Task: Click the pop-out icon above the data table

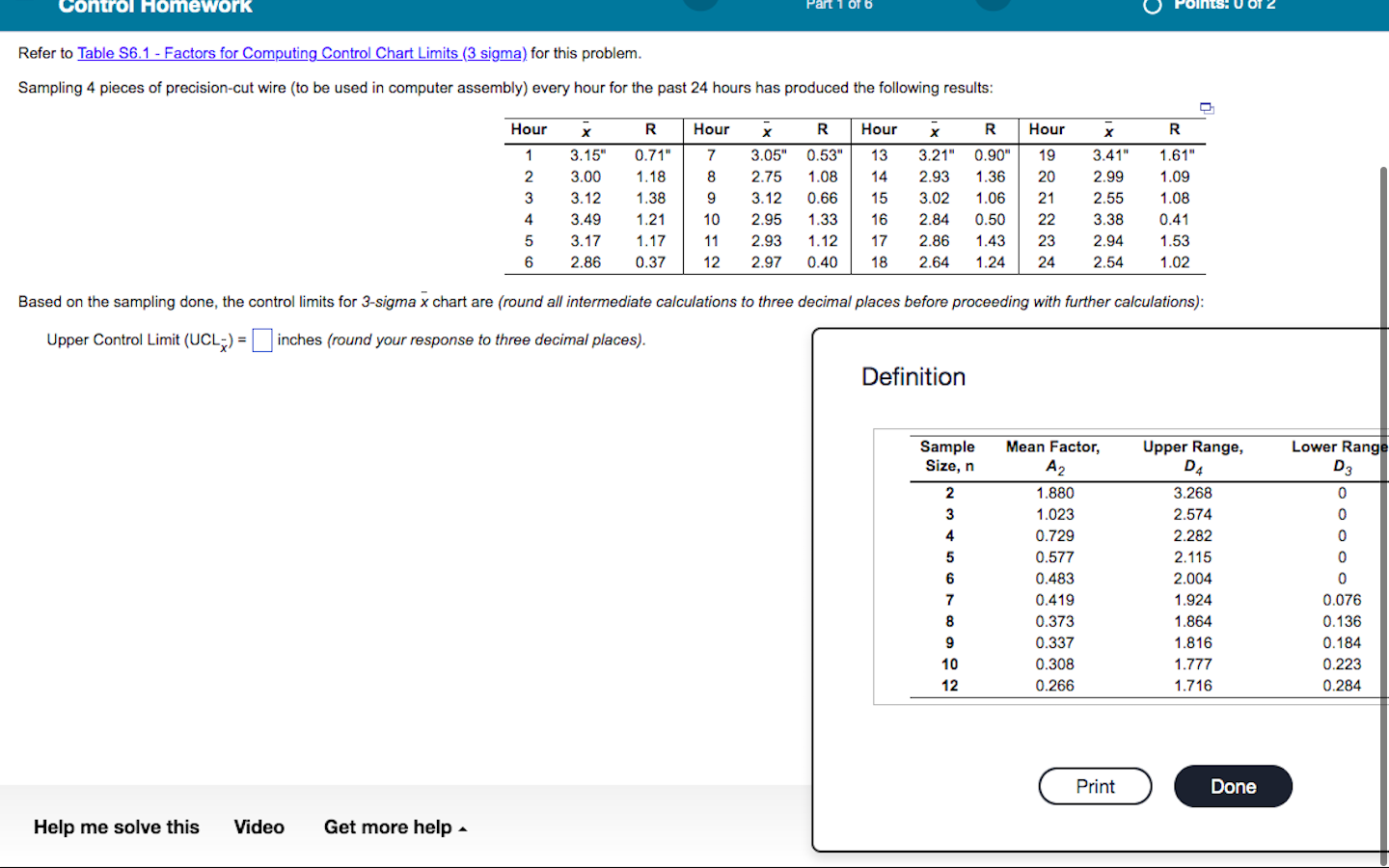Action: (1206, 109)
